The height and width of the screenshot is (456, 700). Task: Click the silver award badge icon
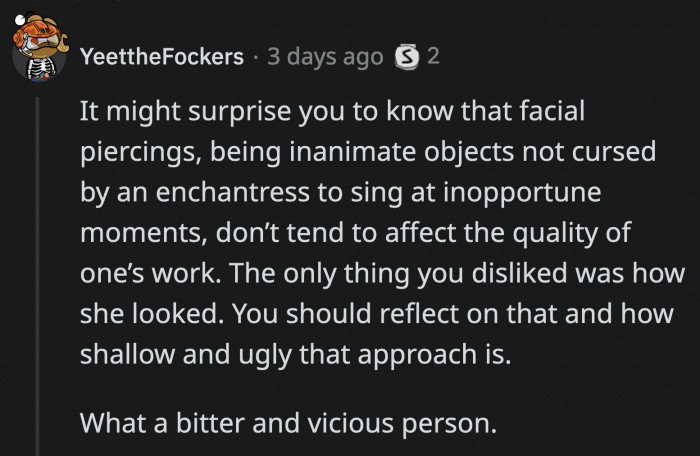pos(408,56)
